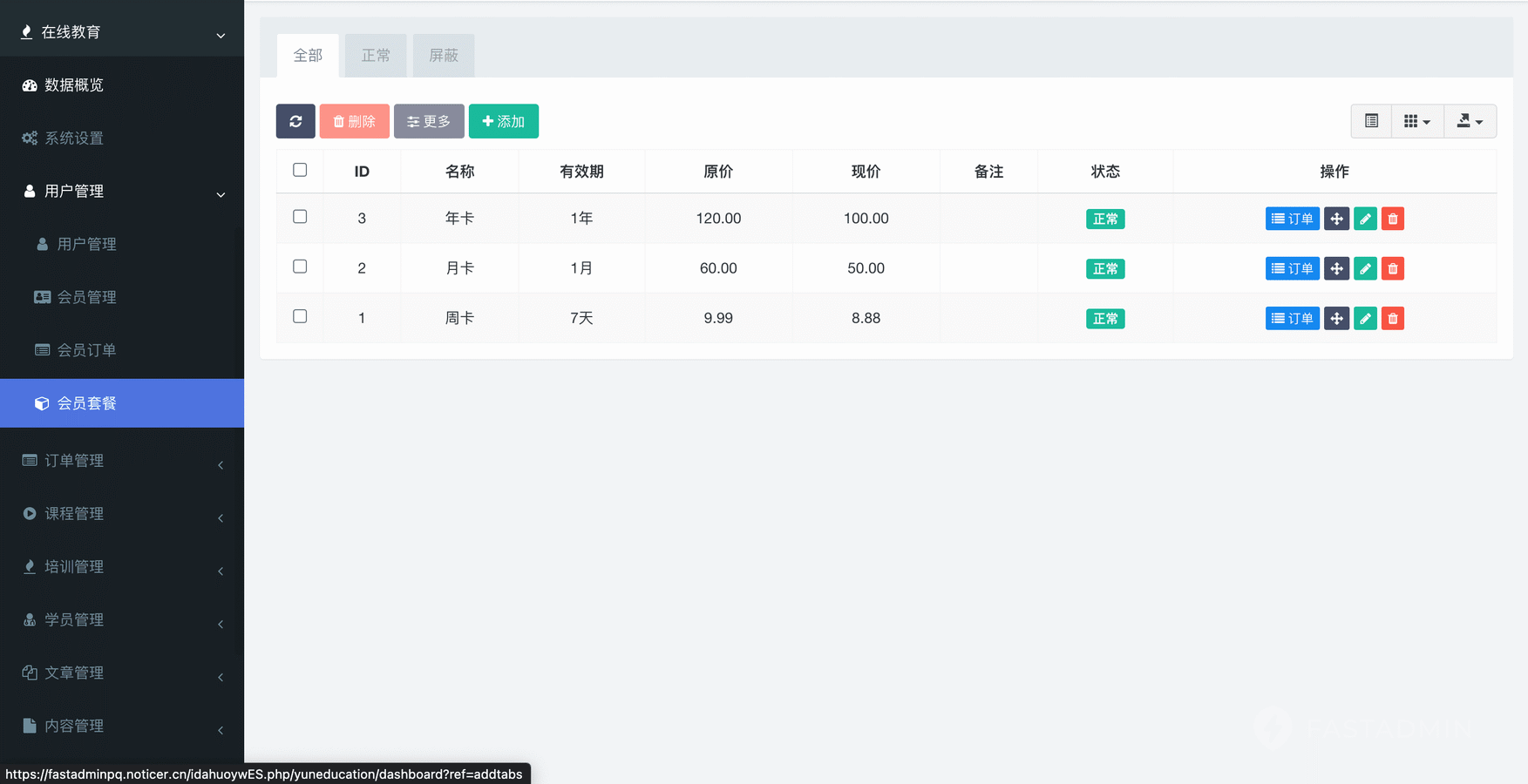Expand the 订单管理 sidebar menu
The height and width of the screenshot is (784, 1528).
click(122, 461)
